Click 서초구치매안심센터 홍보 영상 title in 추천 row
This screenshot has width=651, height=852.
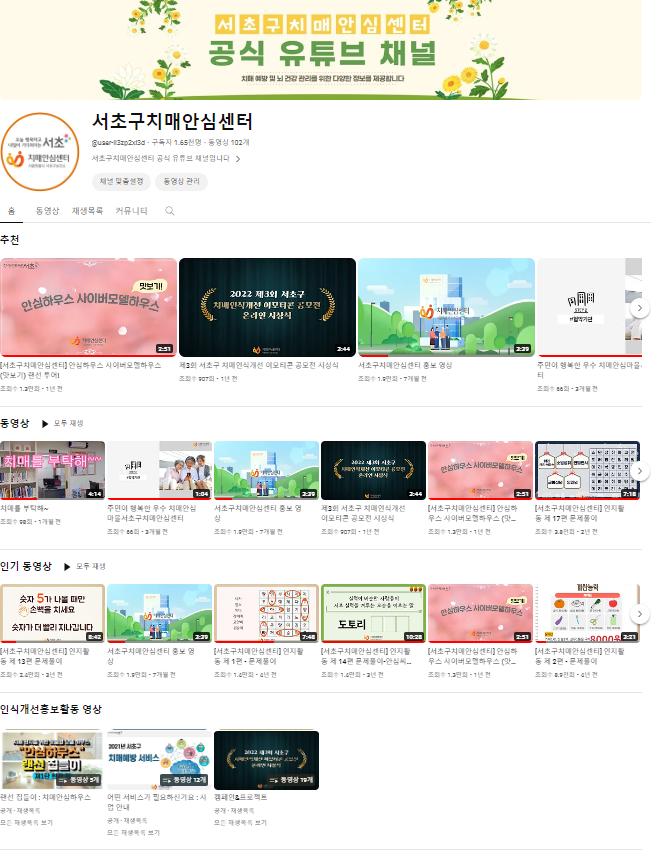click(405, 365)
